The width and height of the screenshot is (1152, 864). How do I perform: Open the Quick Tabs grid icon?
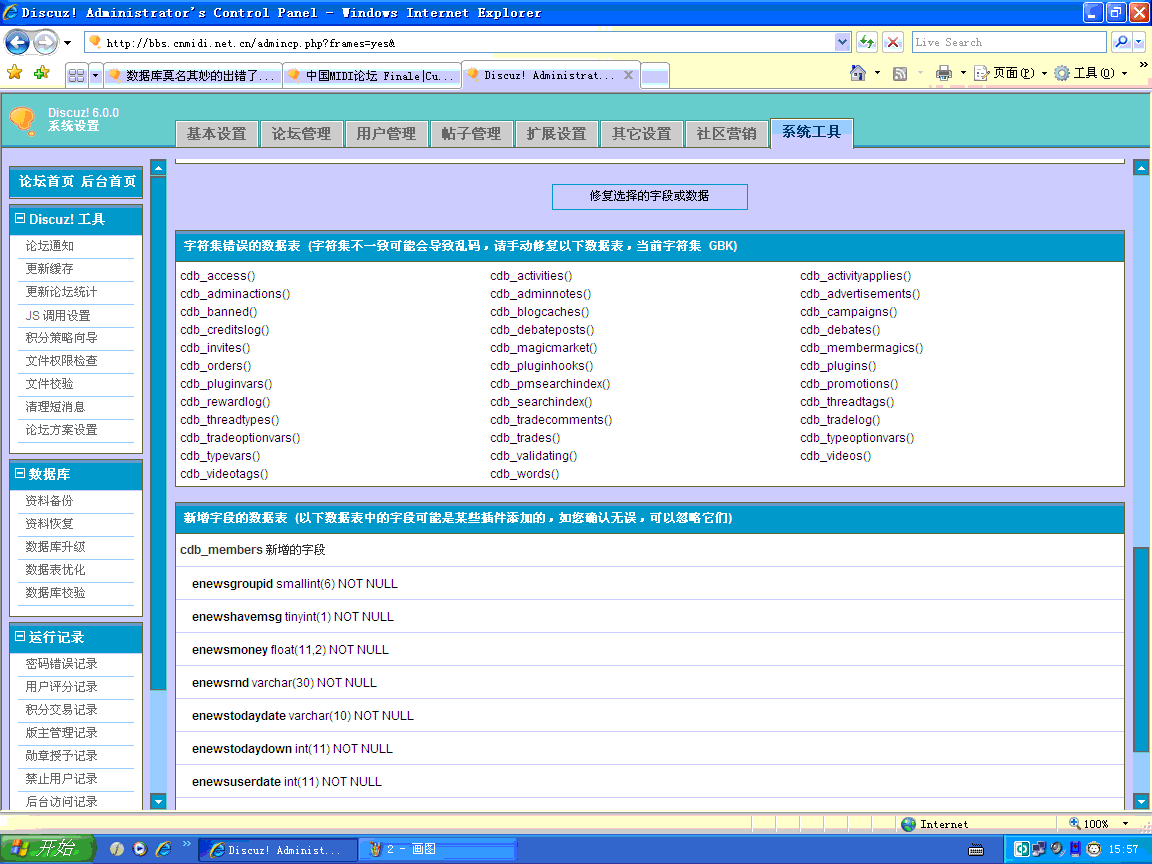[x=76, y=75]
